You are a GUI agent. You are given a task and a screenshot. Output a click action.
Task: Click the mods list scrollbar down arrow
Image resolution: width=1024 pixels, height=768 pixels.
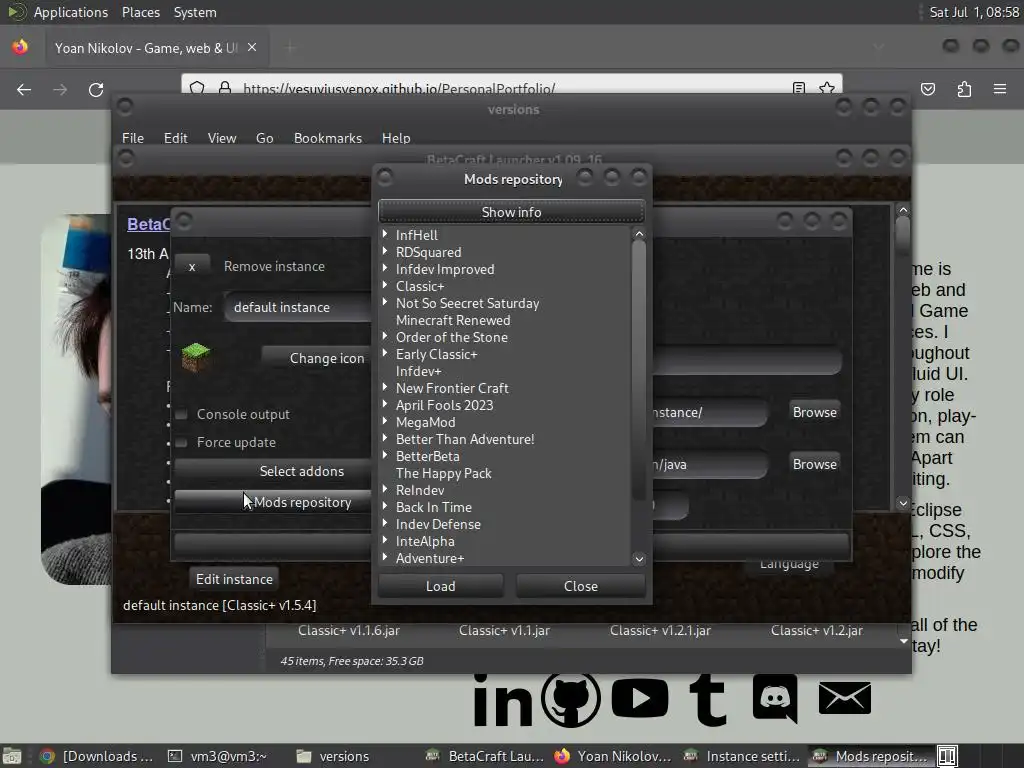click(x=639, y=558)
